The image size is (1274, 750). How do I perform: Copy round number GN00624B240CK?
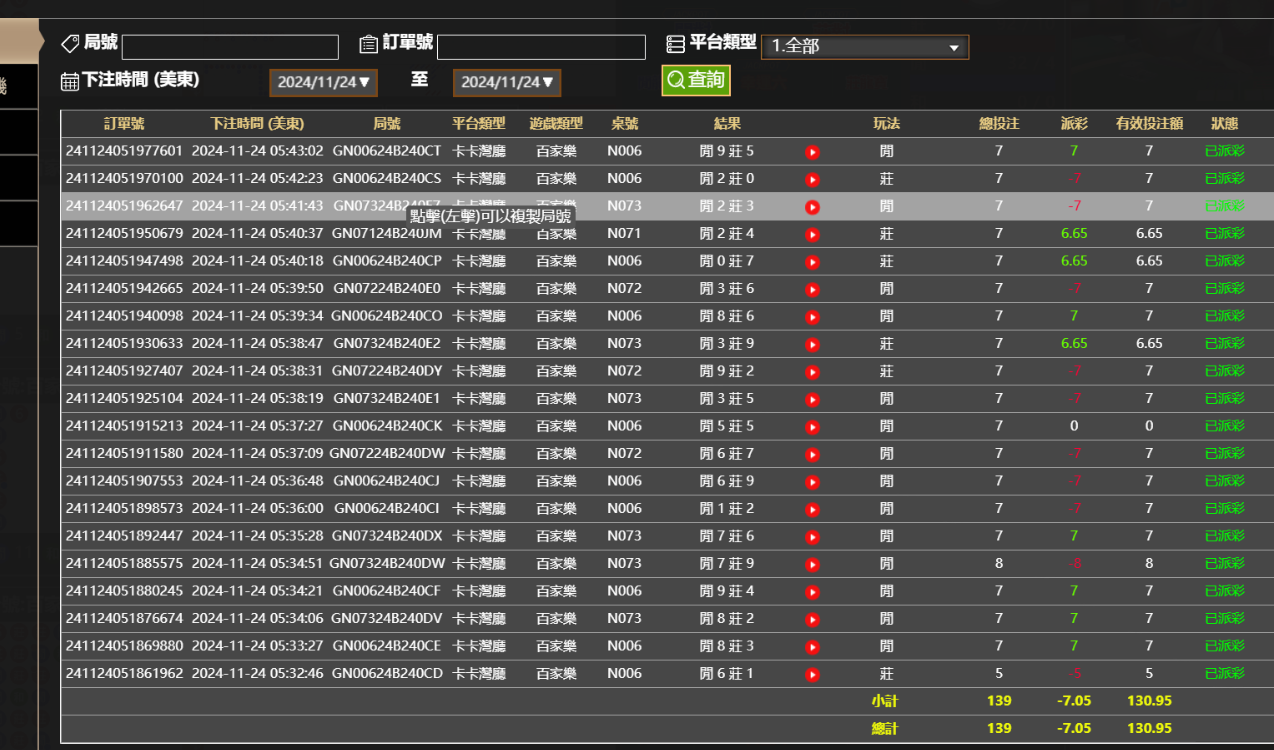pos(386,426)
